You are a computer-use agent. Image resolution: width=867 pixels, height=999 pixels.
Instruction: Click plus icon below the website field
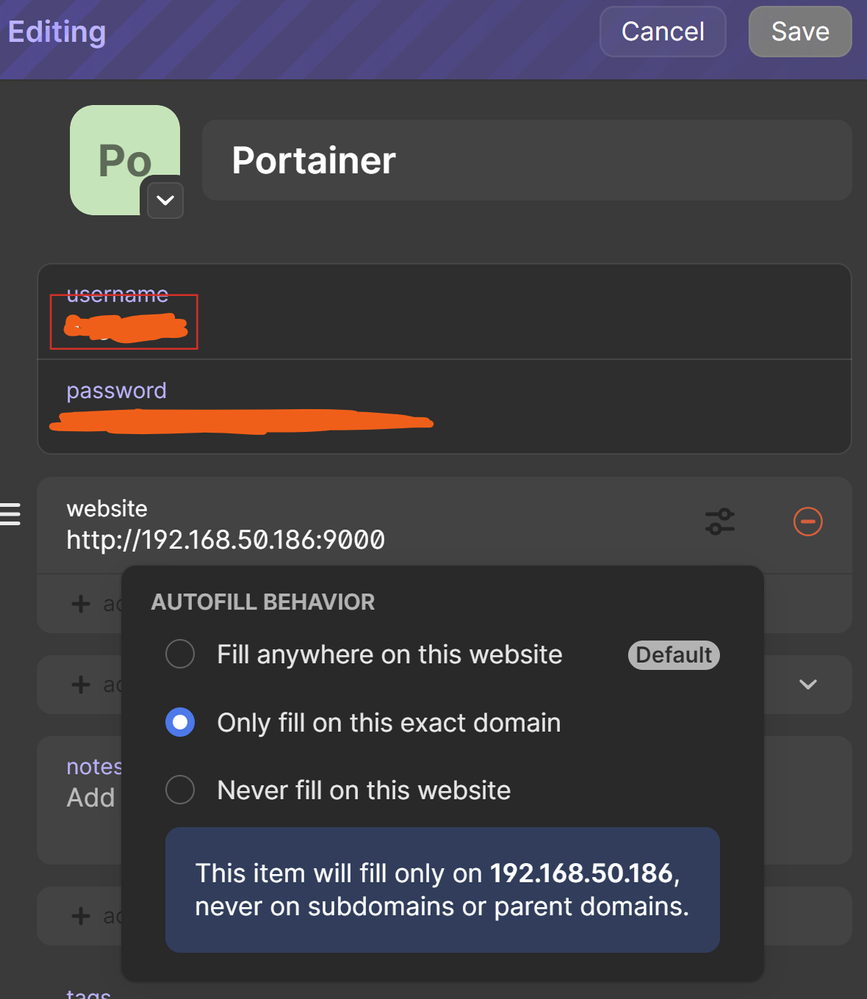point(81,603)
